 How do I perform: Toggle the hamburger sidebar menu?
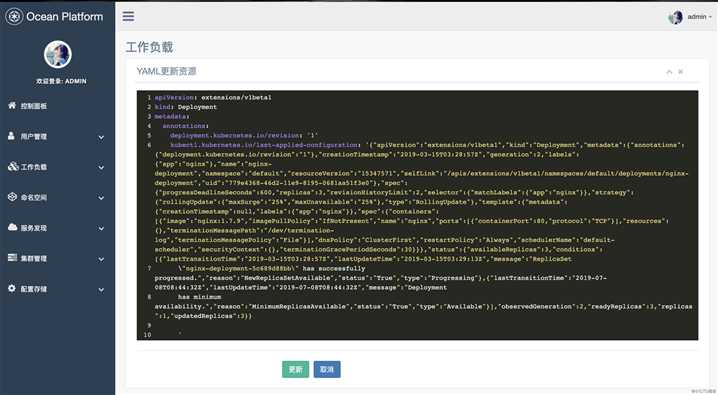coord(128,16)
